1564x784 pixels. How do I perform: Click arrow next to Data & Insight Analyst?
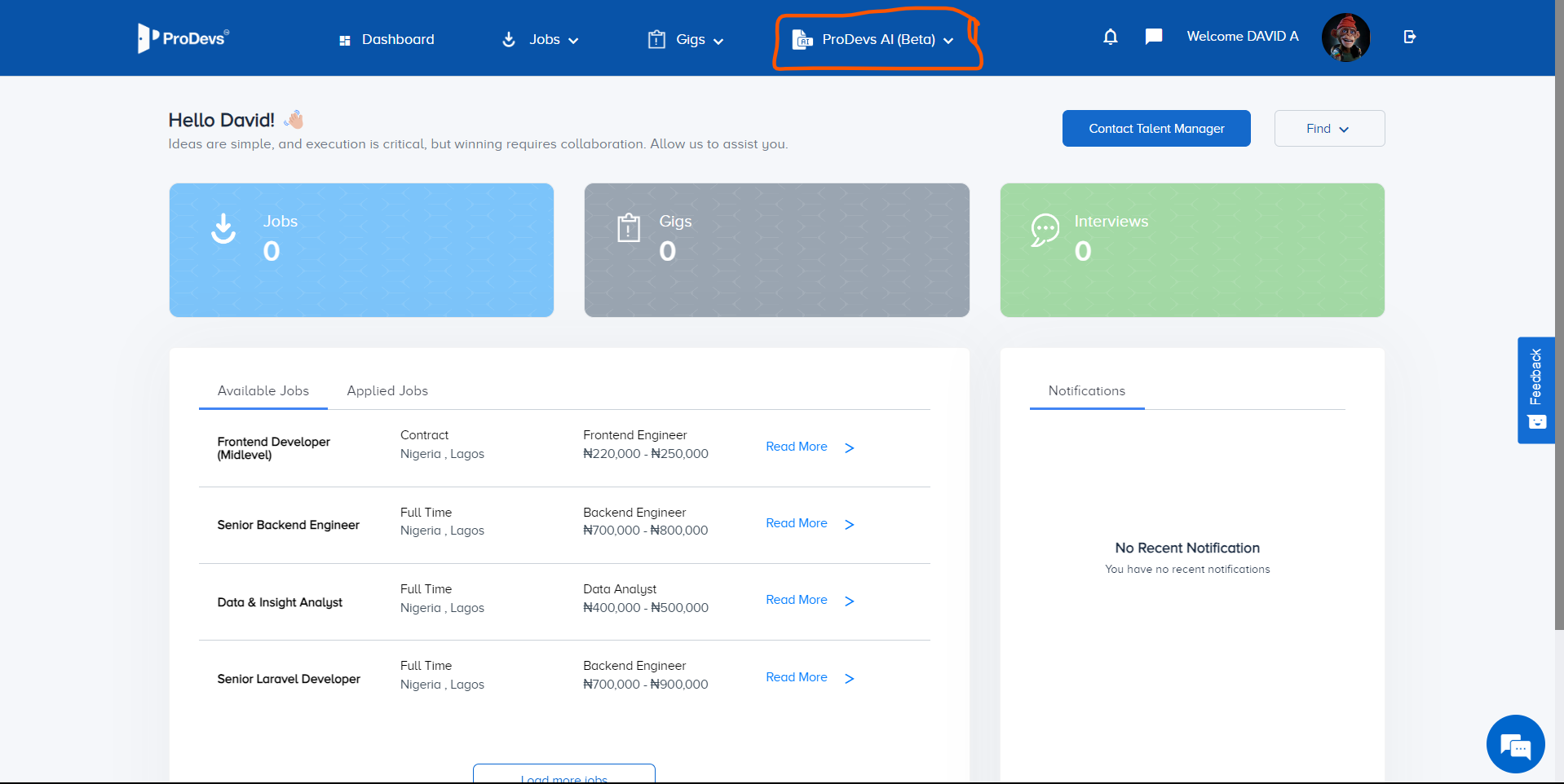click(x=849, y=601)
